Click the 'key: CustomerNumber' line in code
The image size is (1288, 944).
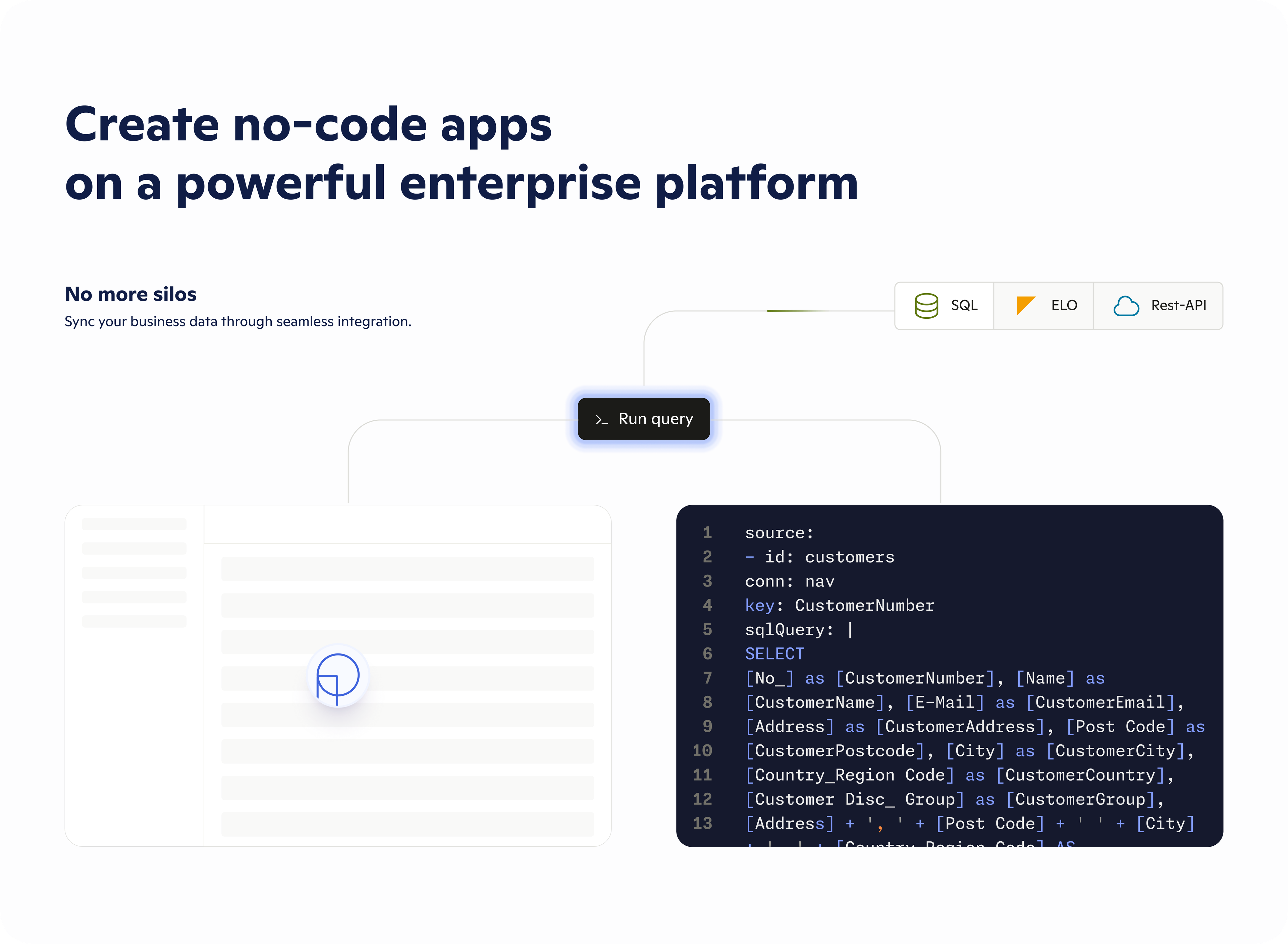pyautogui.click(x=839, y=605)
